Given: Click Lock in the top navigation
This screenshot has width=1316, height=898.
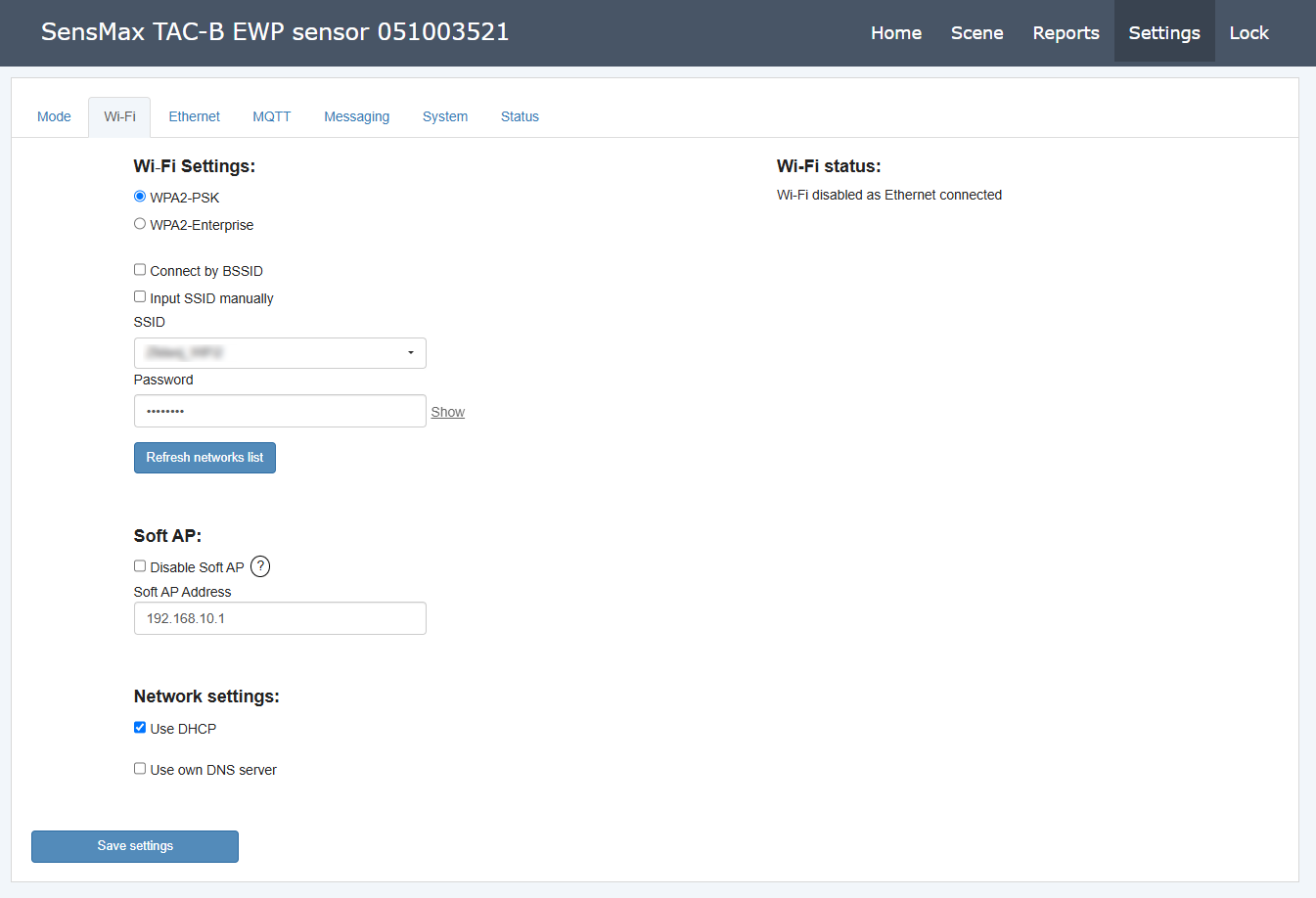Looking at the screenshot, I should [x=1249, y=32].
